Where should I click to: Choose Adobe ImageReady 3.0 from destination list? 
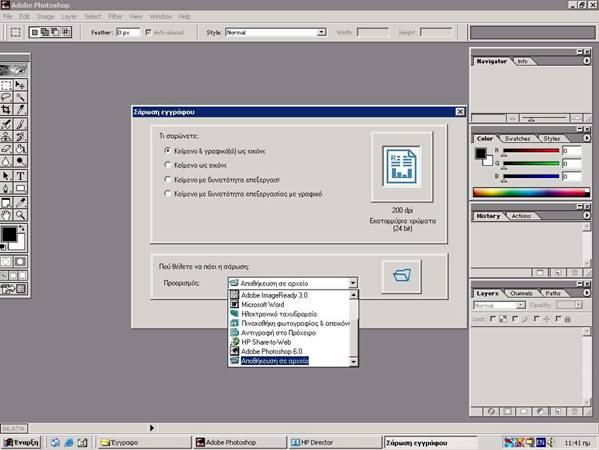[x=289, y=295]
